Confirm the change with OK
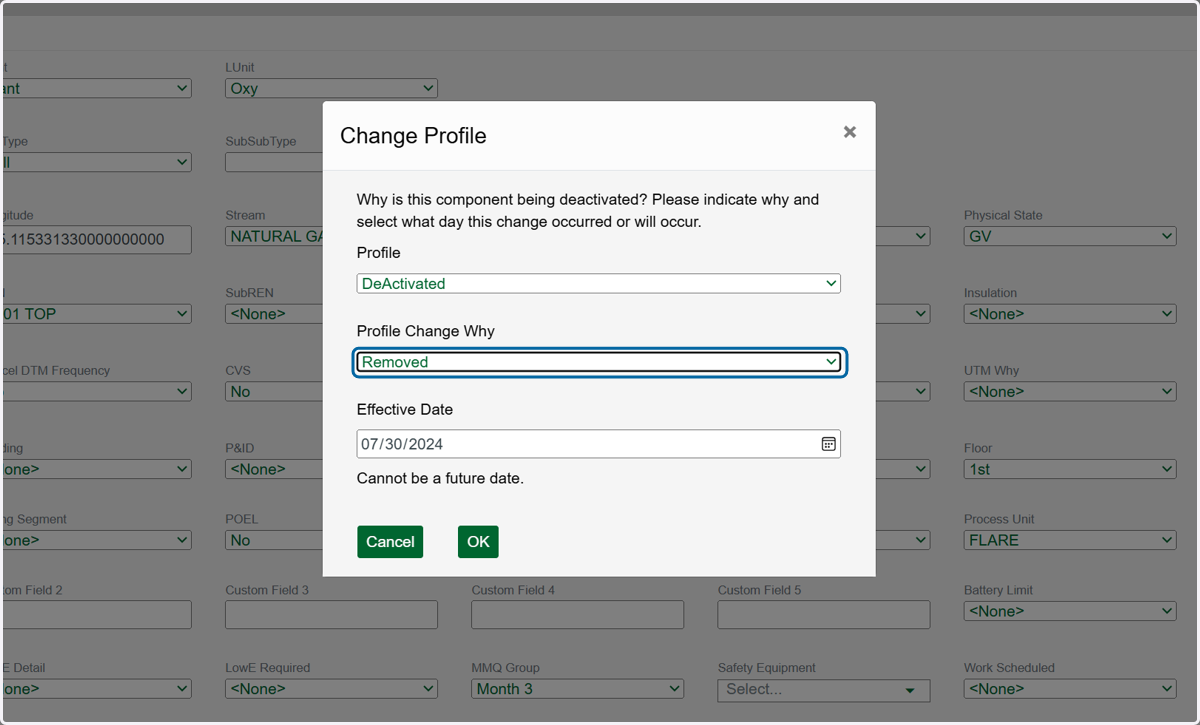Screen dimensions: 1200x725 [478, 542]
